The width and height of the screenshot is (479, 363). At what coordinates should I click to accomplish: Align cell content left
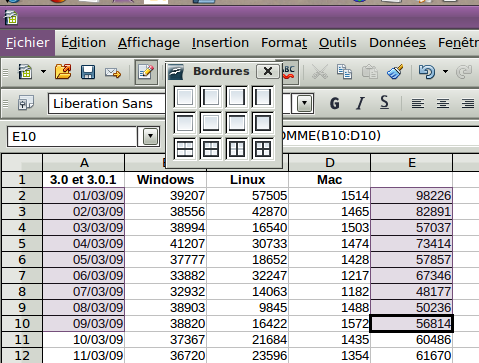click(x=418, y=104)
